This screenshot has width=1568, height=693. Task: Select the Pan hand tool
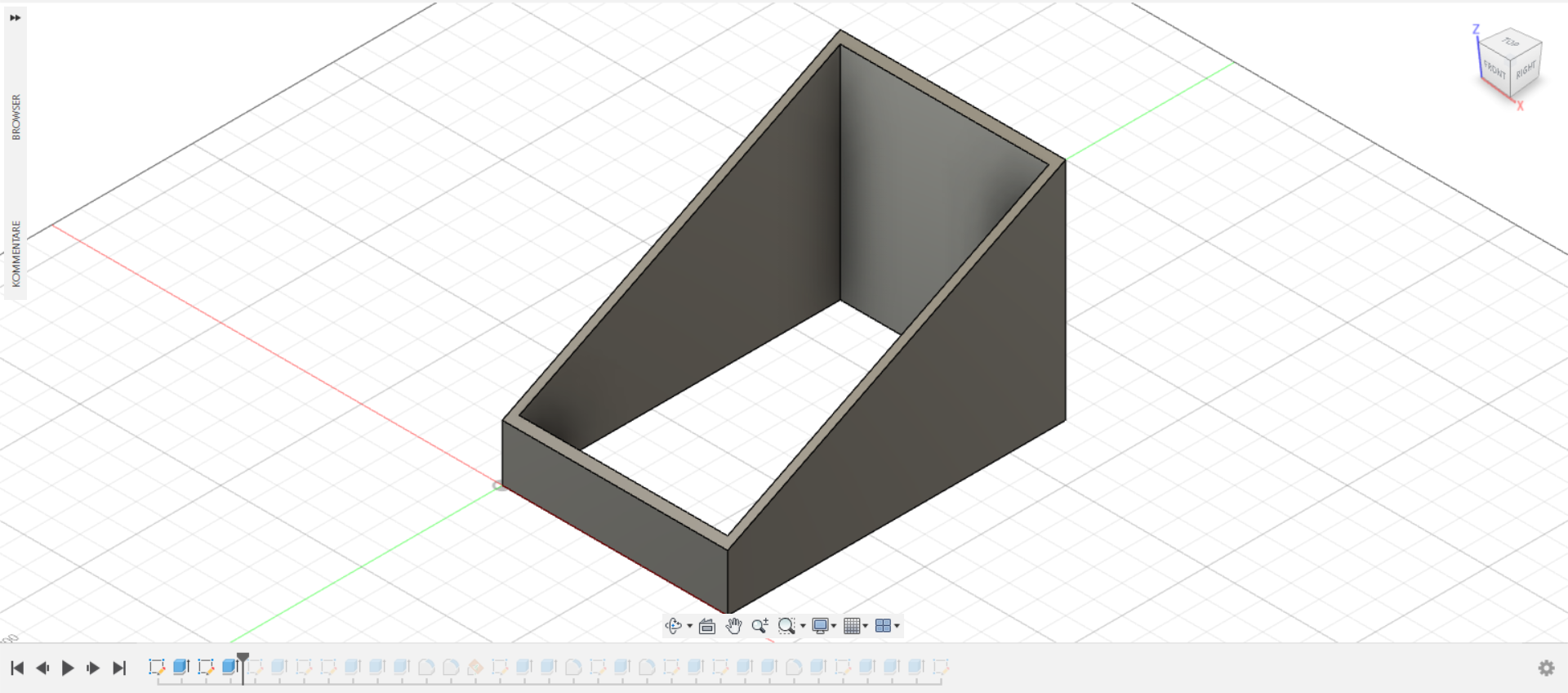[733, 626]
